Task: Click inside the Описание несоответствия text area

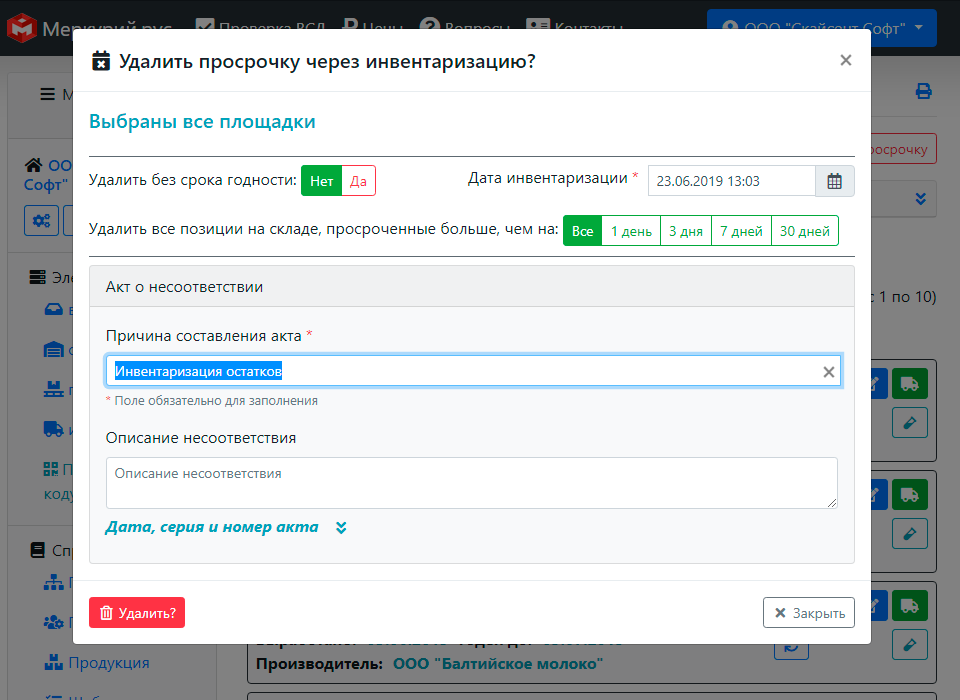Action: [x=470, y=481]
